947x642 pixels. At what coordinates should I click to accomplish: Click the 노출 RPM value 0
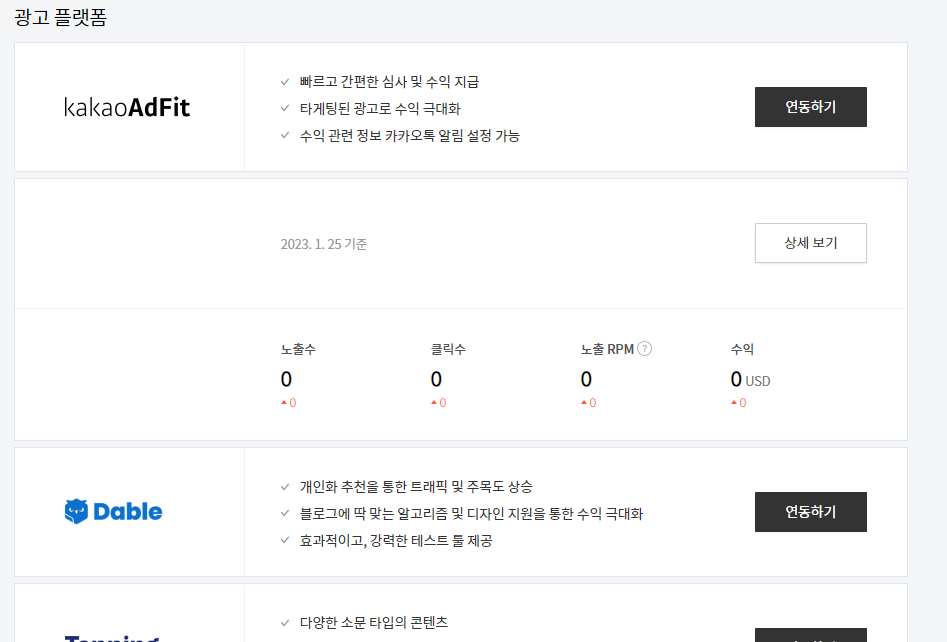click(586, 379)
